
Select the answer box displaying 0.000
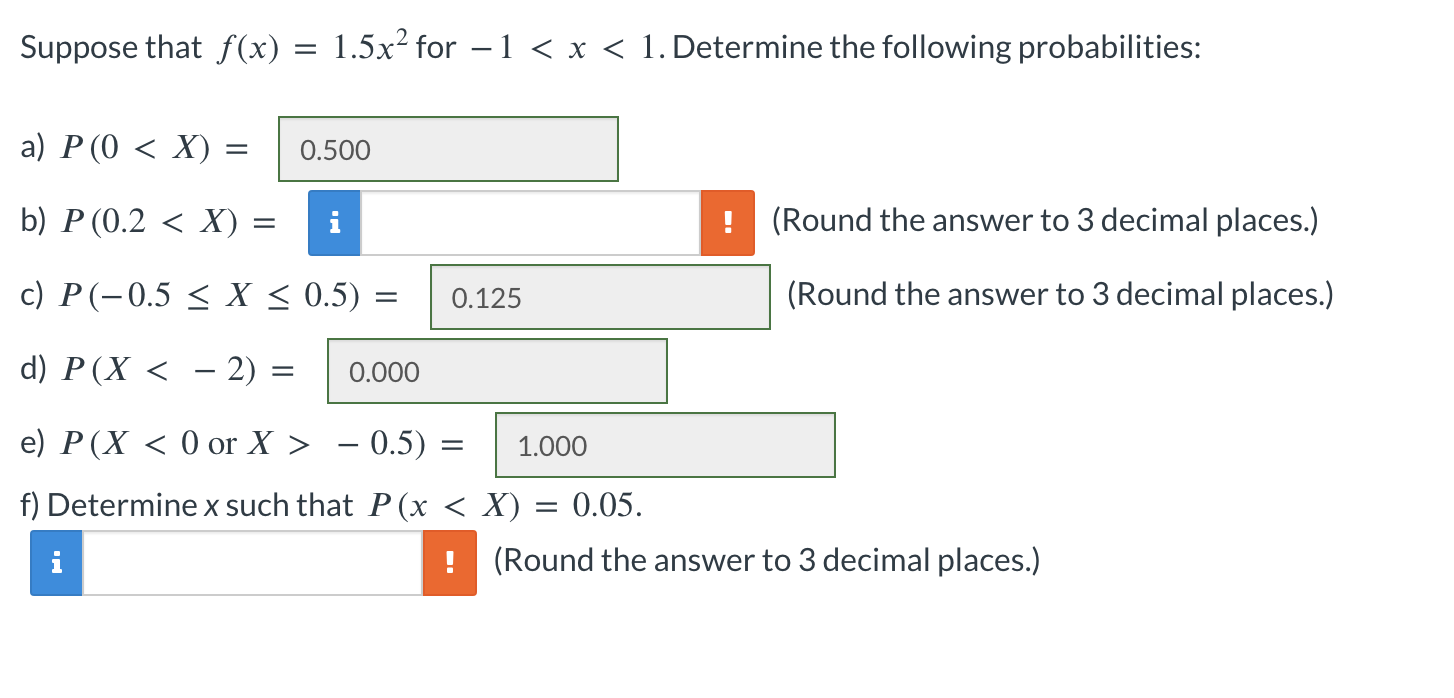click(x=497, y=371)
